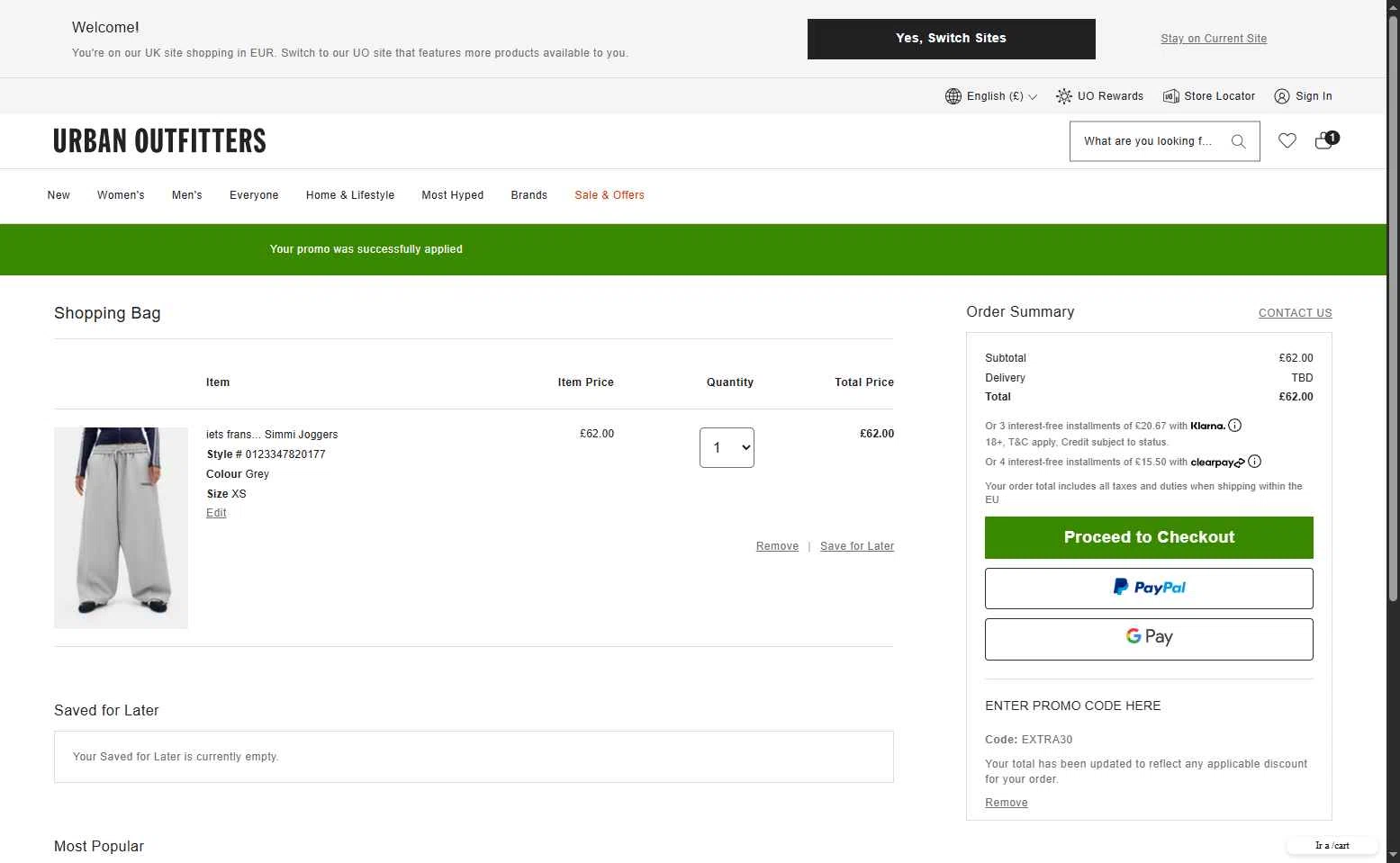Viewport: 1400px width, 863px height.
Task: Click the 'Colour Grey' text
Action: click(238, 474)
